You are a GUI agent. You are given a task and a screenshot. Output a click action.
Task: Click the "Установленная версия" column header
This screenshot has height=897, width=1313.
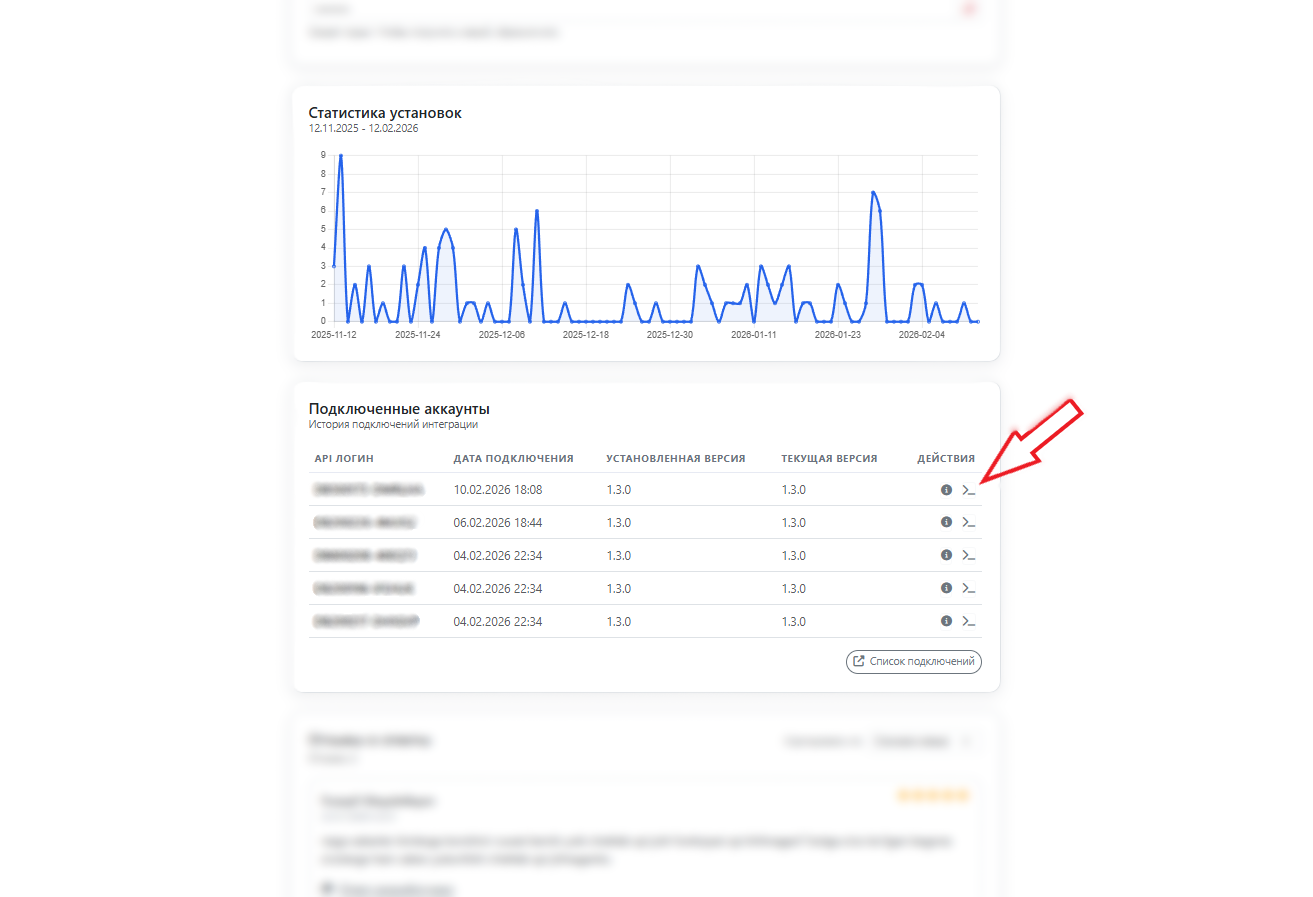675,459
